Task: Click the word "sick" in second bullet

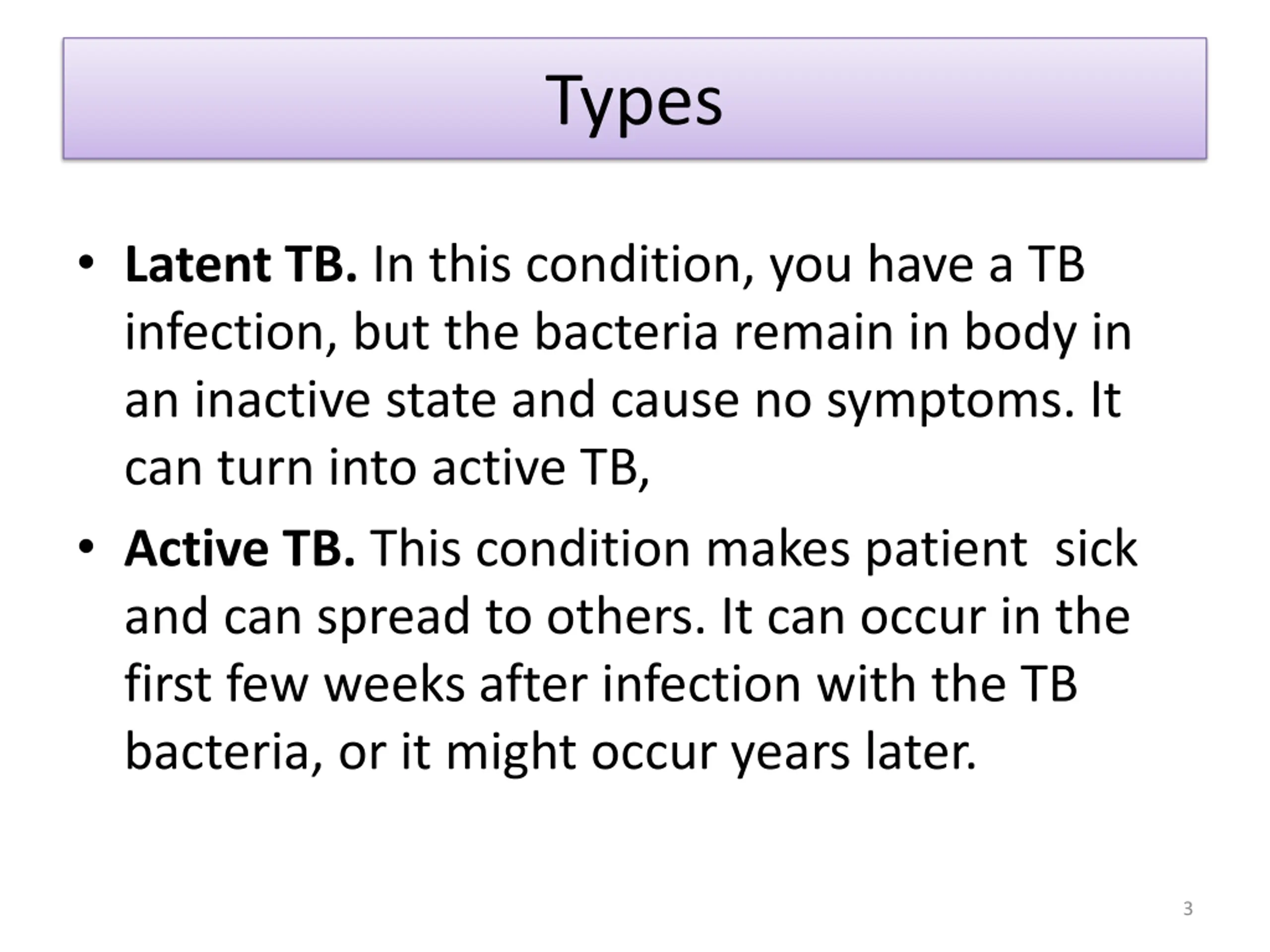Action: tap(1096, 548)
